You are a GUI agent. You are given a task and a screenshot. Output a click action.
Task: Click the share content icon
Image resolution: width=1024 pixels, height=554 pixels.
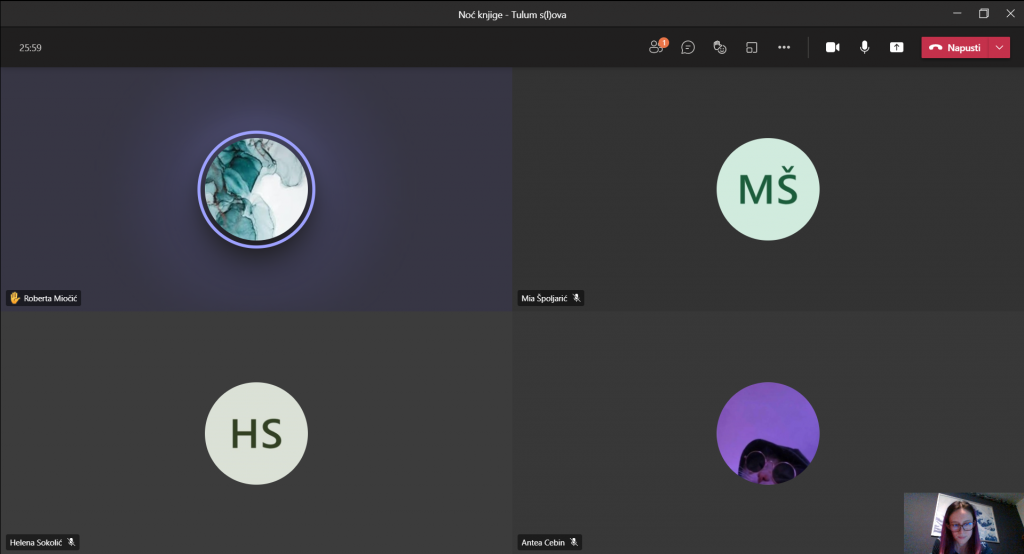(x=897, y=47)
